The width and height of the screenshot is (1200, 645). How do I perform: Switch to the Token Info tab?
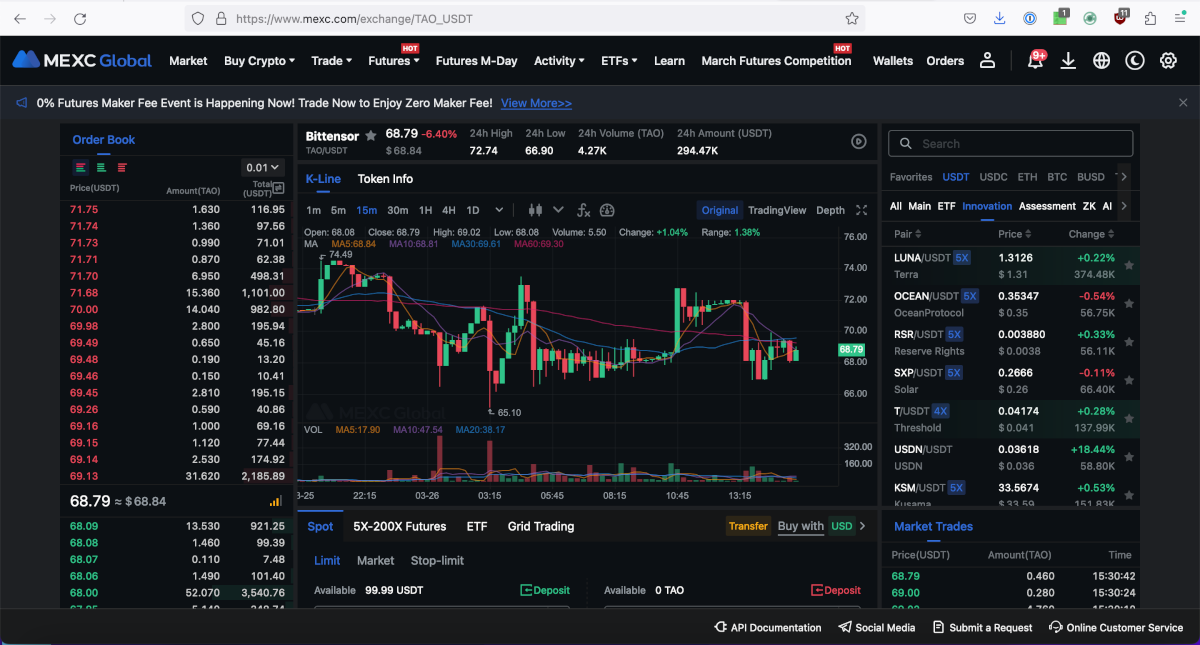click(385, 179)
